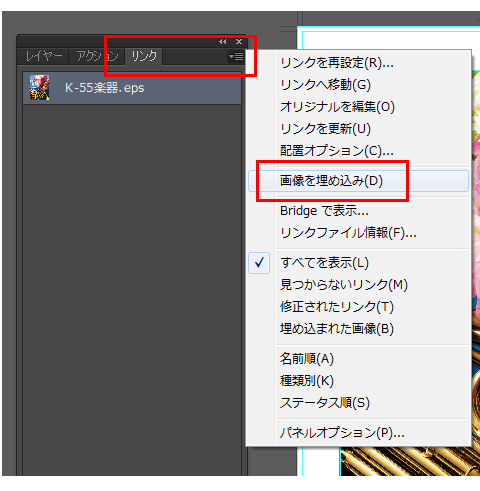The height and width of the screenshot is (491, 480).
Task: Open リンクファイル情報(F)... from the menu
Action: [x=348, y=233]
